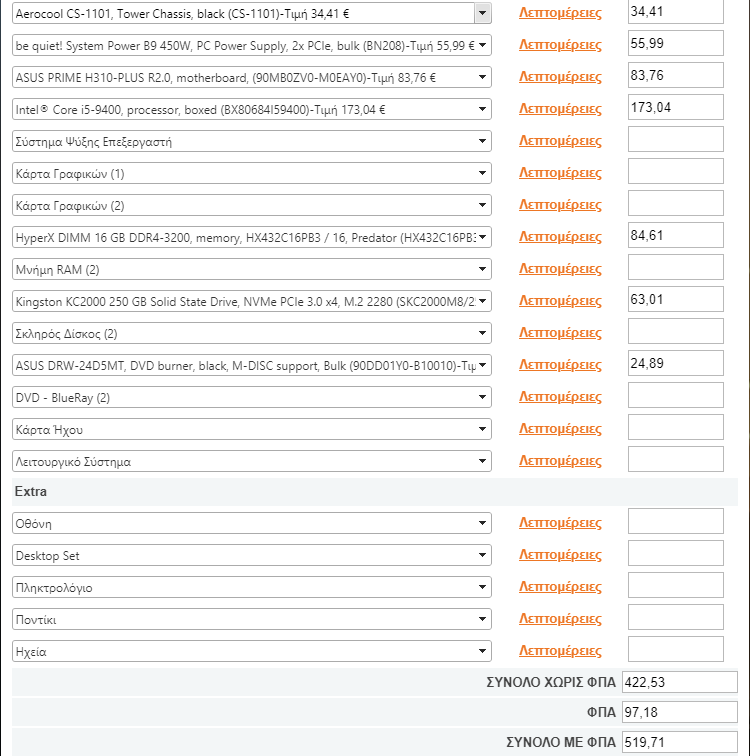The width and height of the screenshot is (750, 756).
Task: Click Λεπτομέρειες link for Κάρτα Ήχου
Action: 560,429
